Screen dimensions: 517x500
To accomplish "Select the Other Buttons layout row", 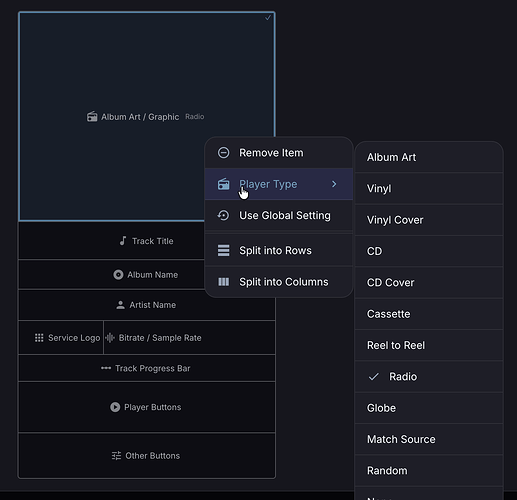I will tap(147, 455).
